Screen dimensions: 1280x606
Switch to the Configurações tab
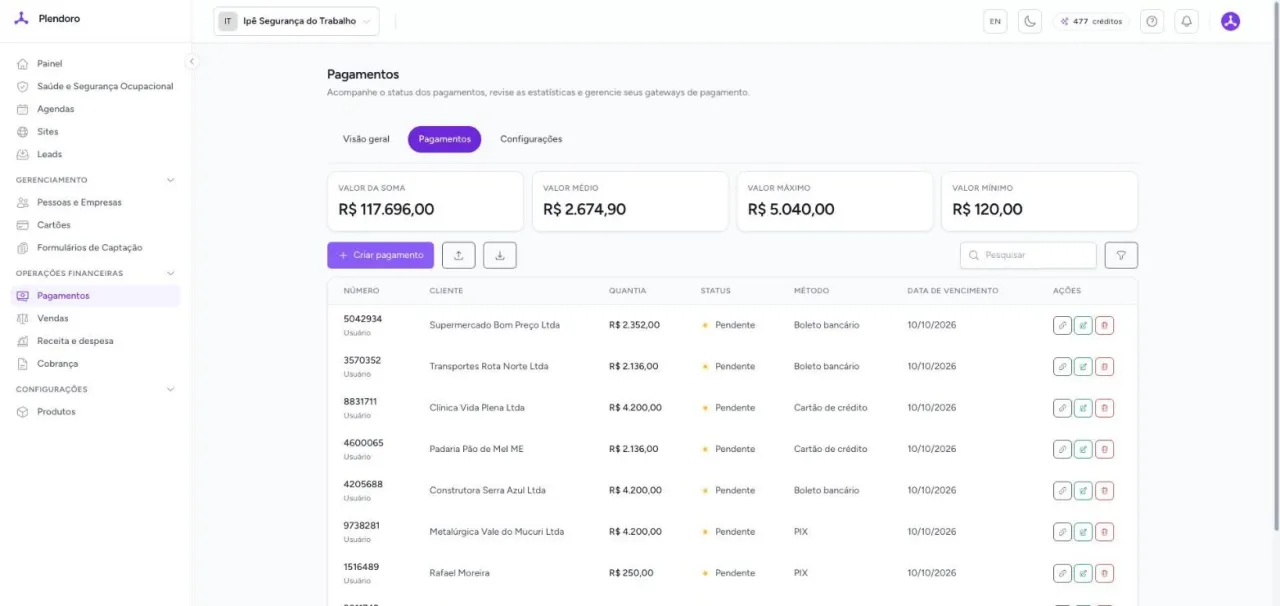(531, 139)
